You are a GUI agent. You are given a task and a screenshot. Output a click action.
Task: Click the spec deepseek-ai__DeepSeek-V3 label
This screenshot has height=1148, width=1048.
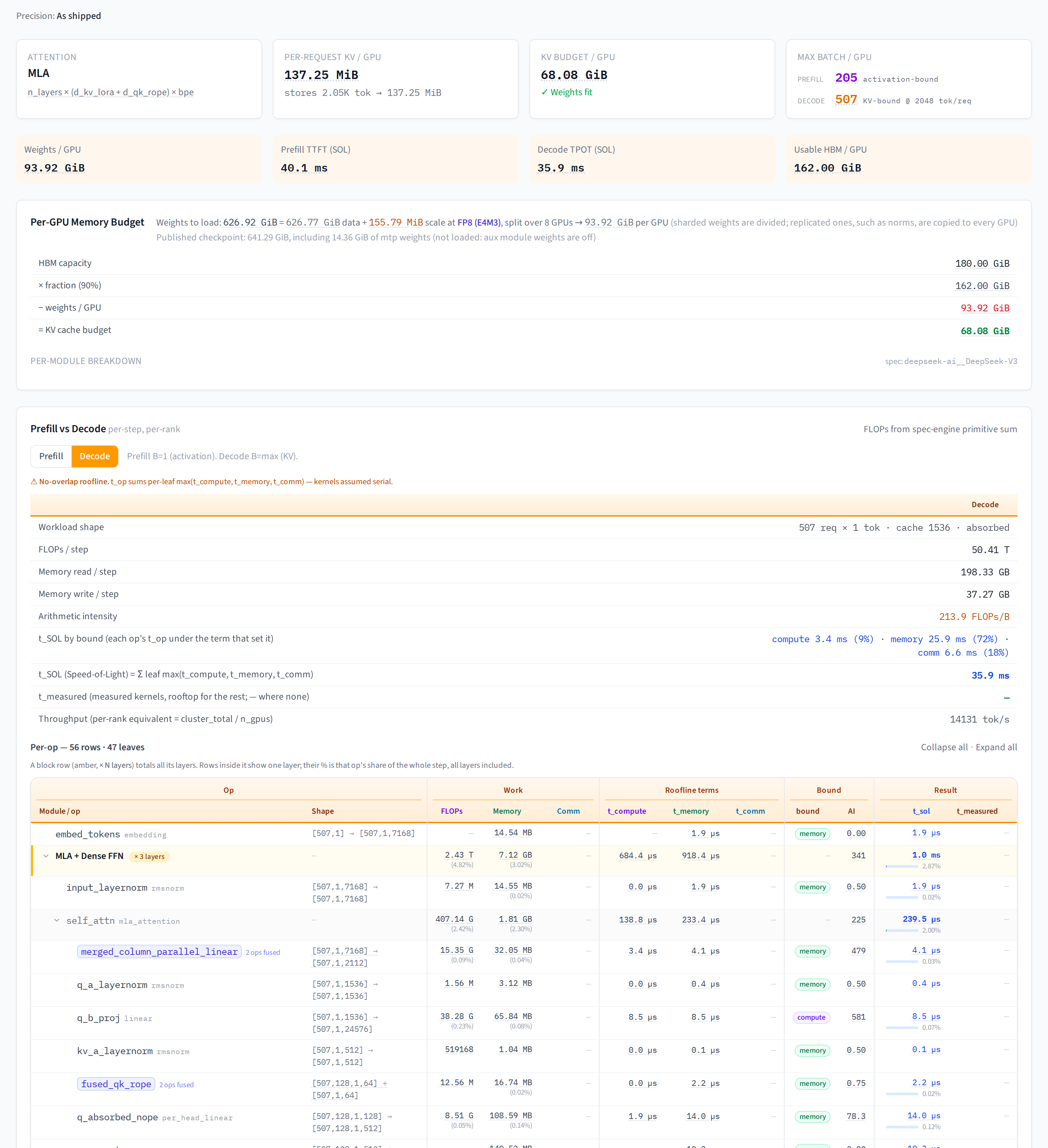tap(951, 361)
